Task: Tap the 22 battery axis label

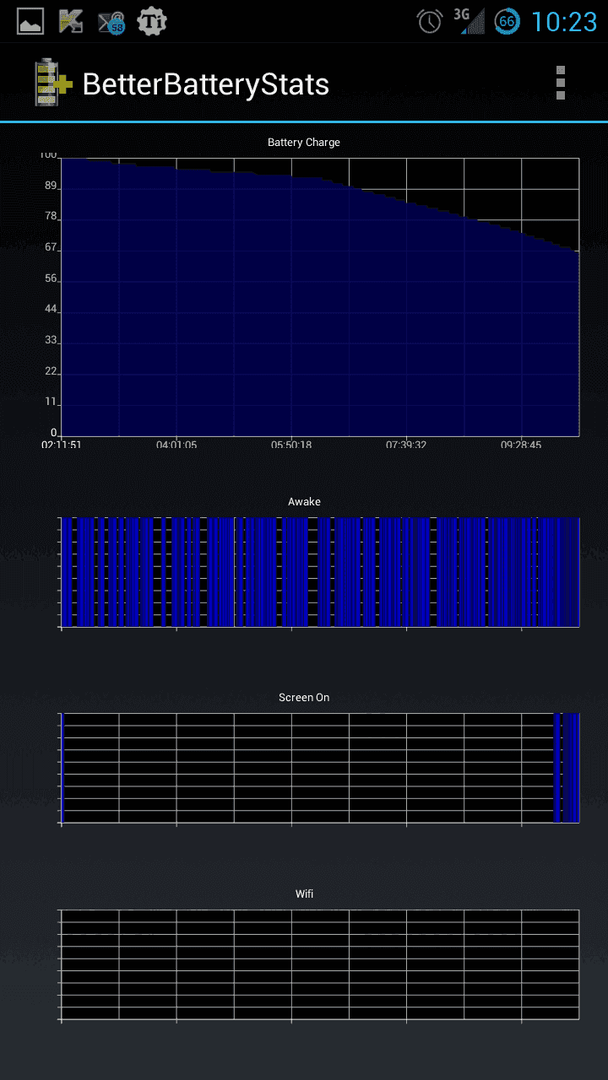Action: coord(50,372)
